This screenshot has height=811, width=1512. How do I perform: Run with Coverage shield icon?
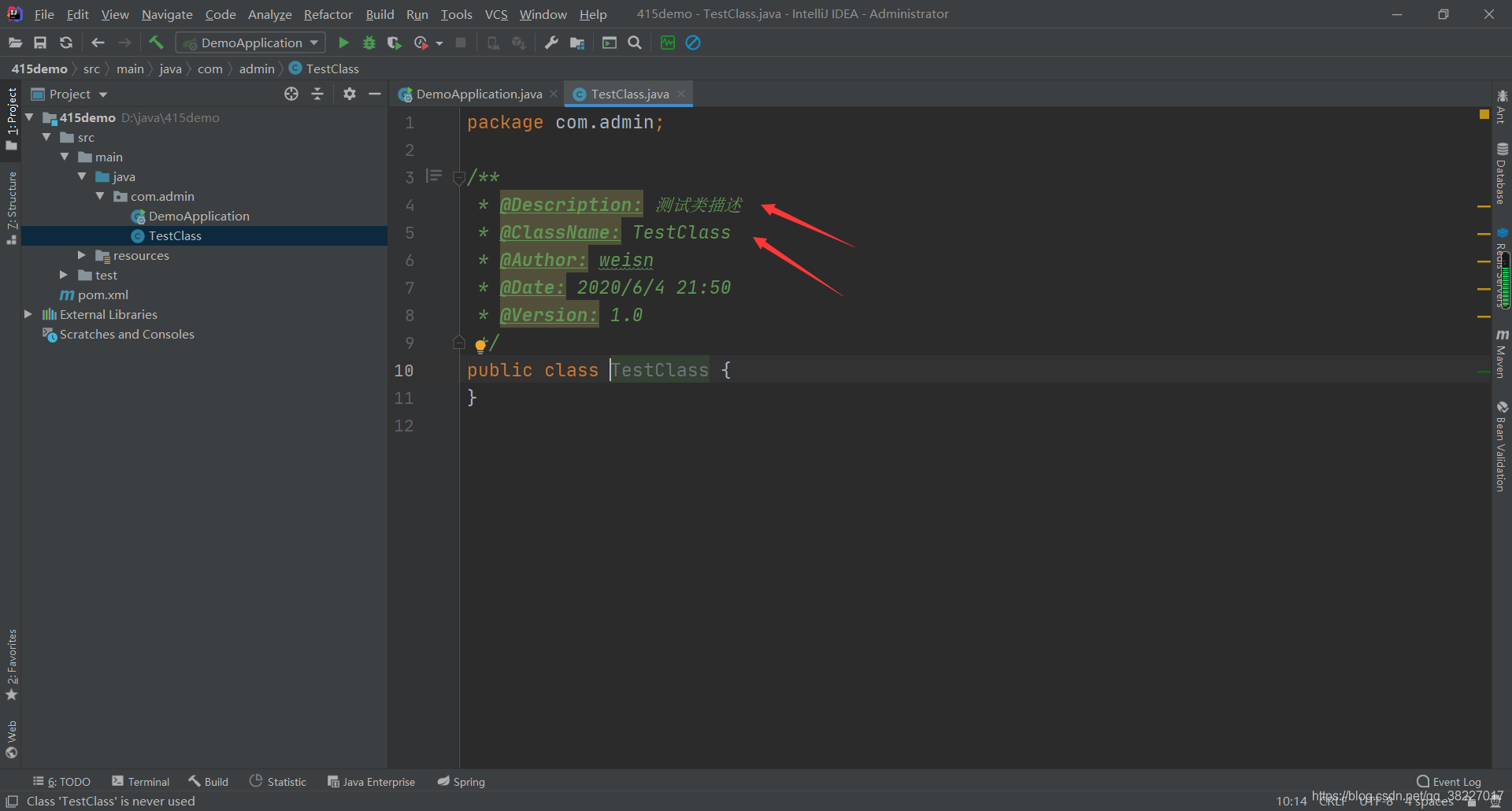tap(395, 43)
